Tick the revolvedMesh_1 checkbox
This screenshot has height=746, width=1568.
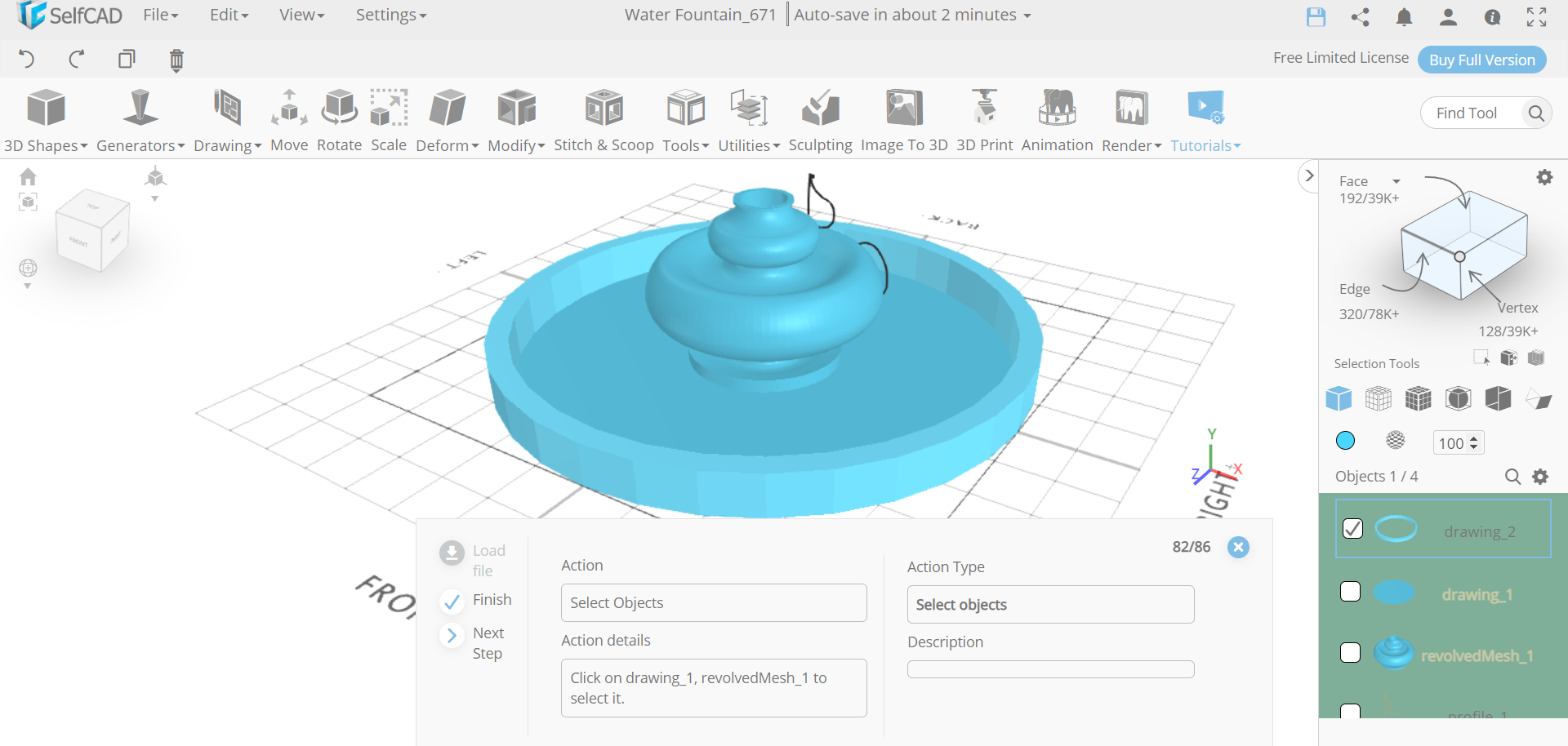click(x=1351, y=653)
